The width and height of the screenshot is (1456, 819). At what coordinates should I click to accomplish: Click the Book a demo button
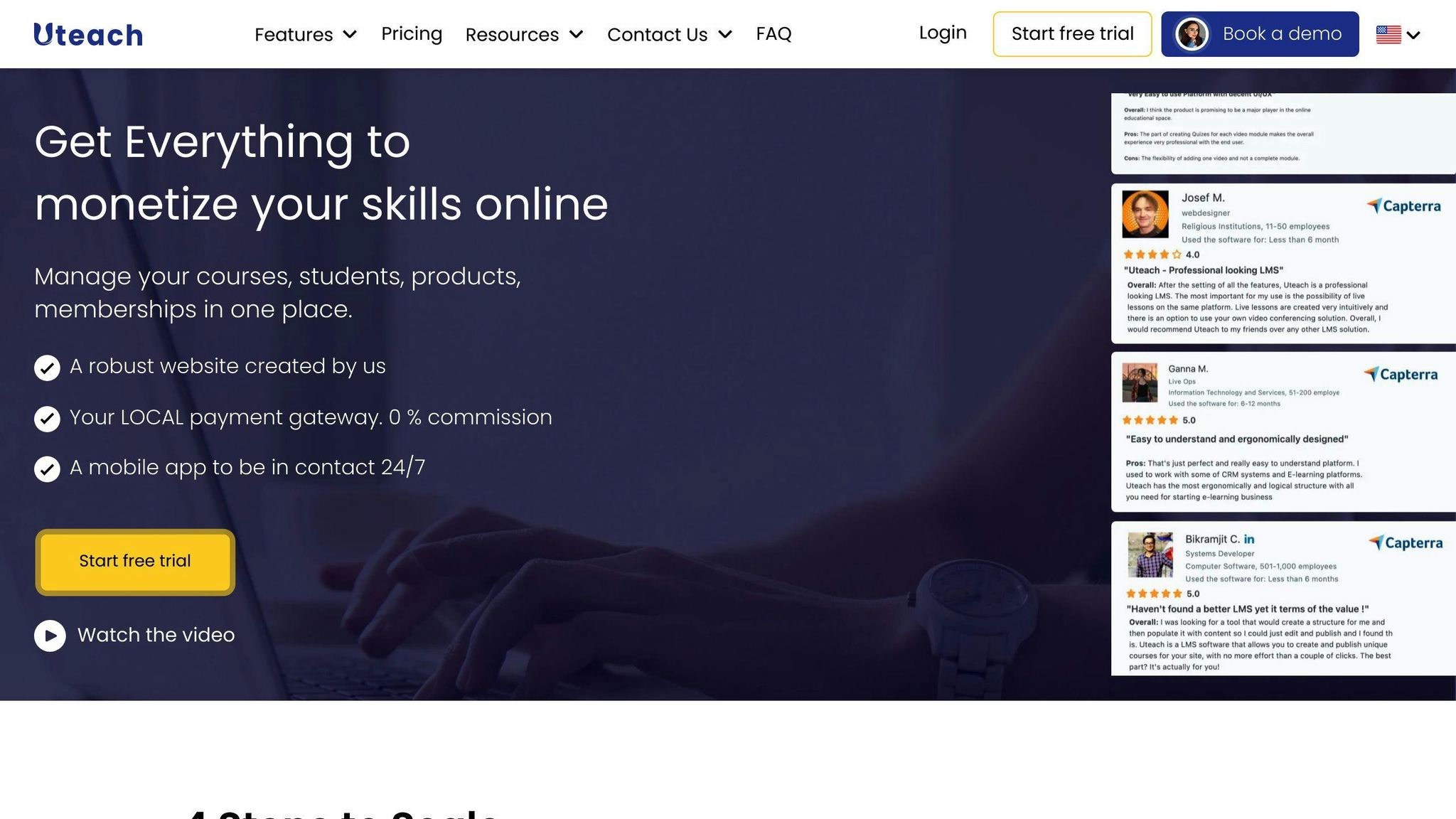(x=1260, y=34)
